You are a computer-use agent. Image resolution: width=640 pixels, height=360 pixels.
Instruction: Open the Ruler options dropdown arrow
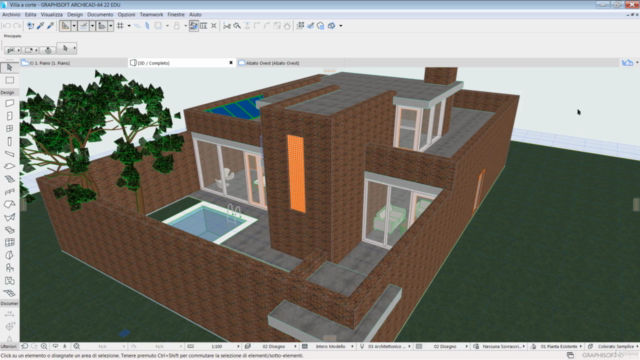pos(110,26)
